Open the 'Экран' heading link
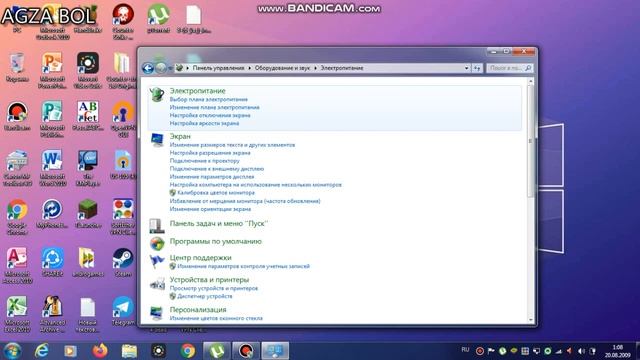The height and width of the screenshot is (360, 640). (x=180, y=136)
